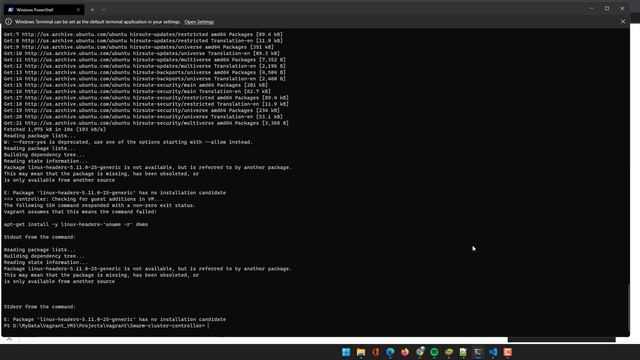Click the PS D:\MyData\Vagrant_VMS prompt line
The width and height of the screenshot is (640, 360).
click(x=107, y=326)
